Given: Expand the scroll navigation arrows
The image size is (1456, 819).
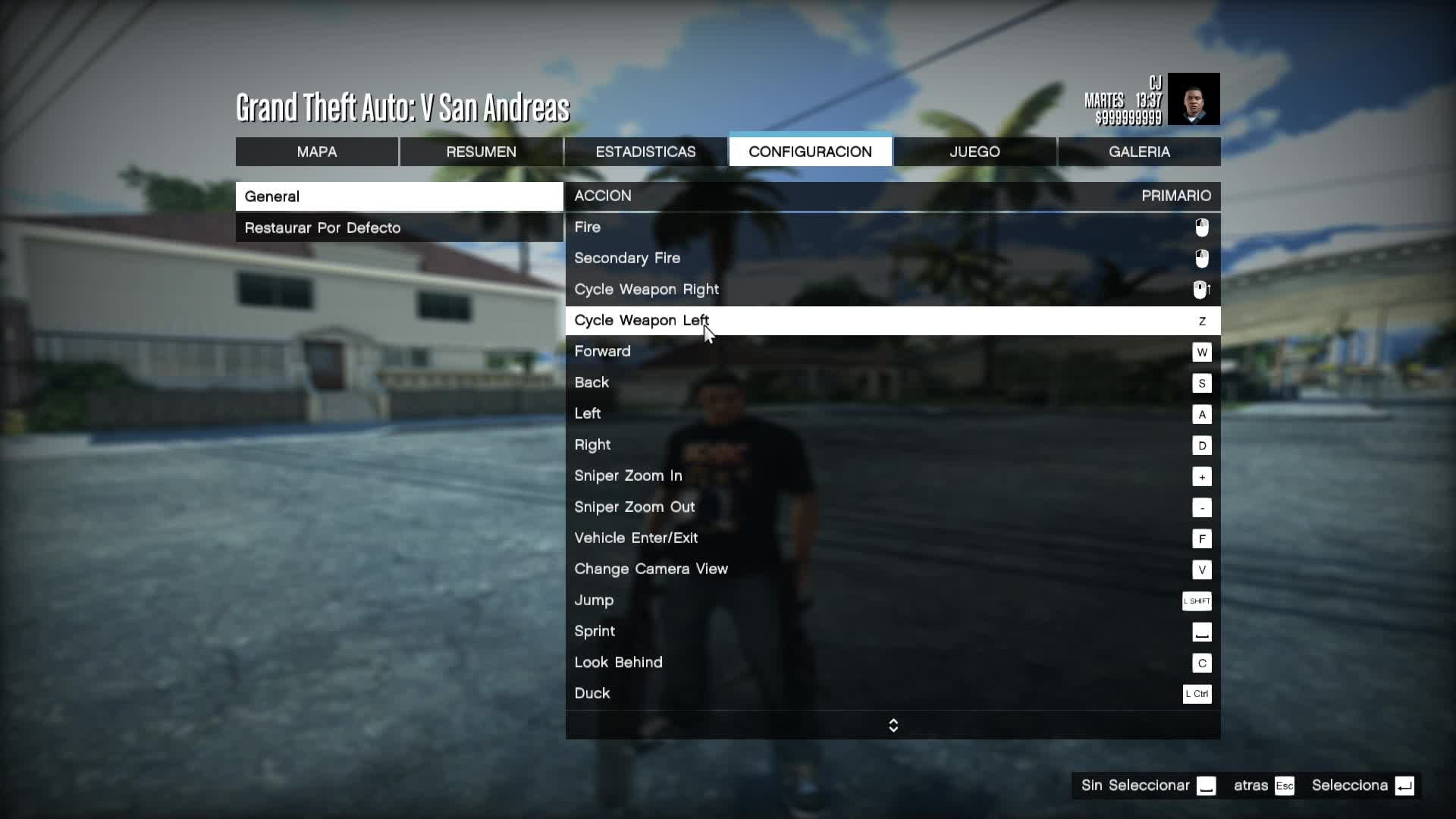Looking at the screenshot, I should click(893, 724).
